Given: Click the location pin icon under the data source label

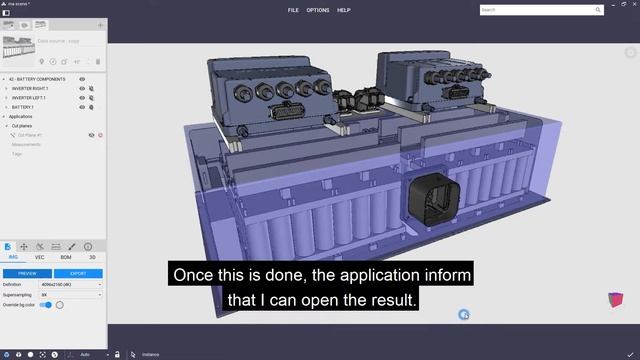Looking at the screenshot, I should click(42, 62).
